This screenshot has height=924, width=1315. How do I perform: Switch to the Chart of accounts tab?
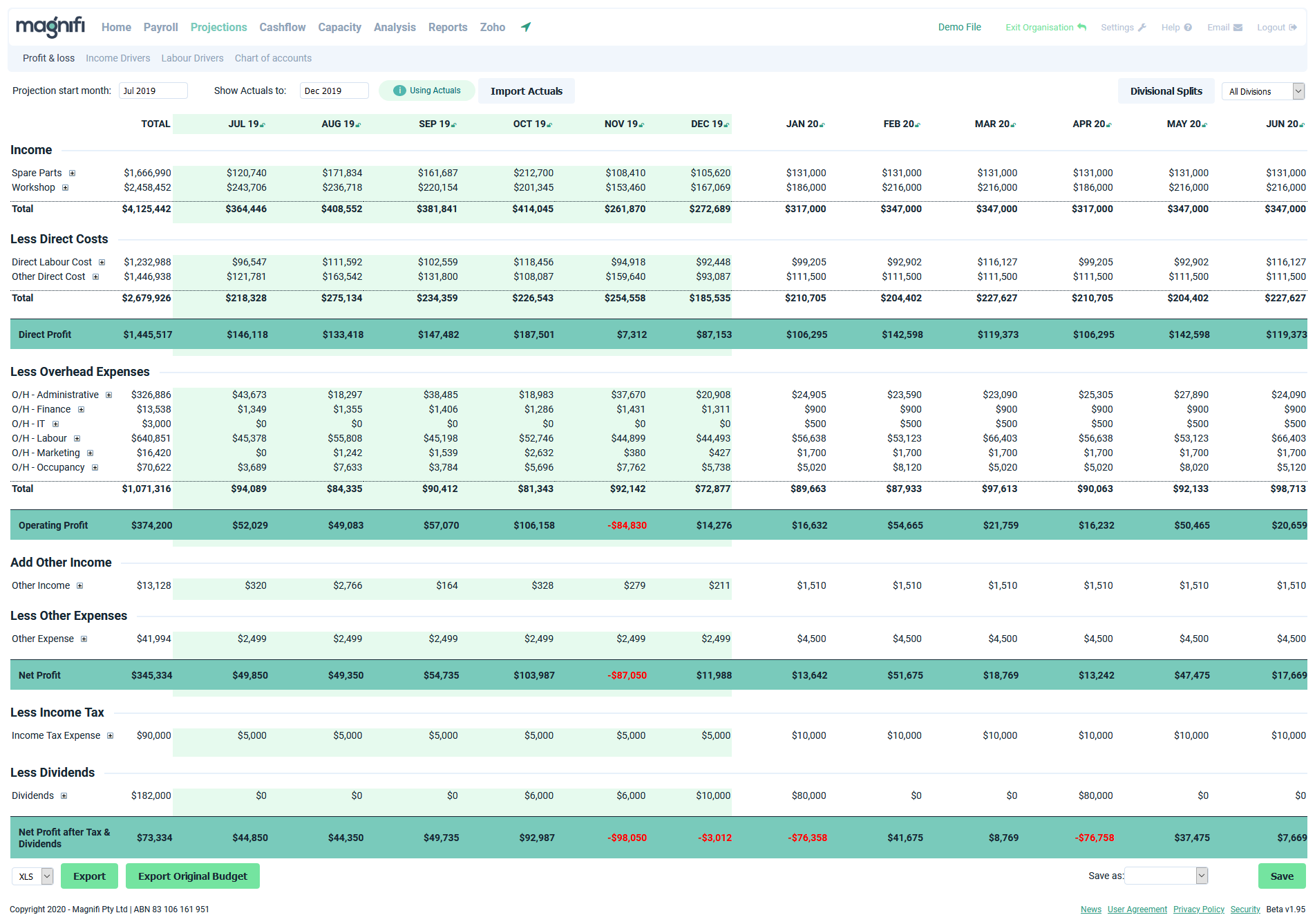273,58
